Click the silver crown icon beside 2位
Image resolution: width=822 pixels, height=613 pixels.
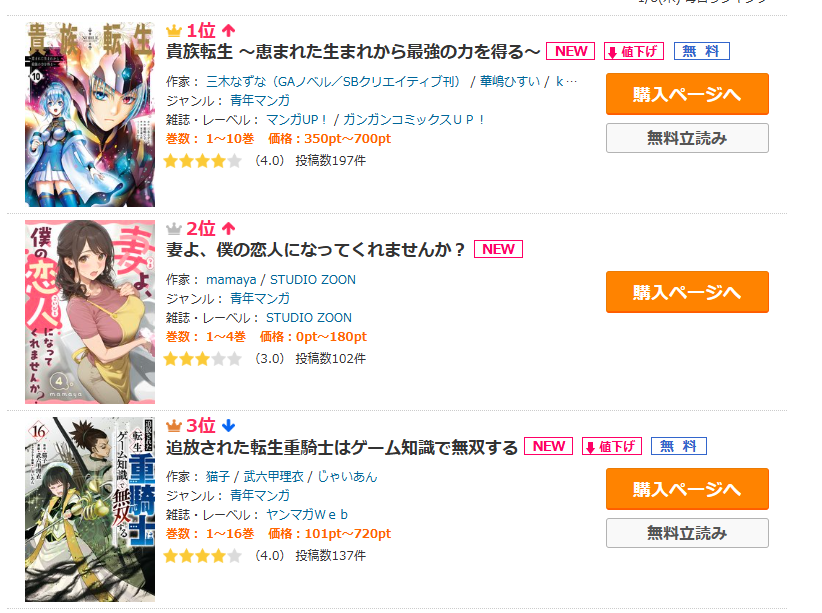(174, 229)
